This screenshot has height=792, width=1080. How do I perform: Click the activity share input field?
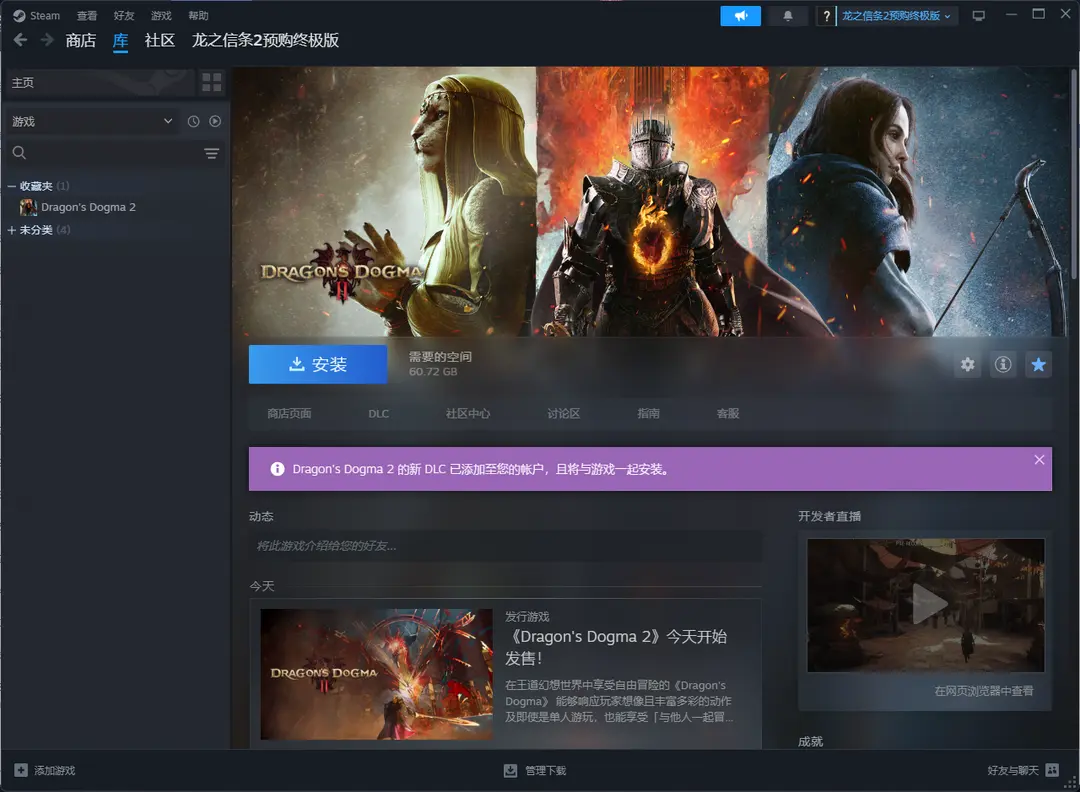pyautogui.click(x=506, y=546)
